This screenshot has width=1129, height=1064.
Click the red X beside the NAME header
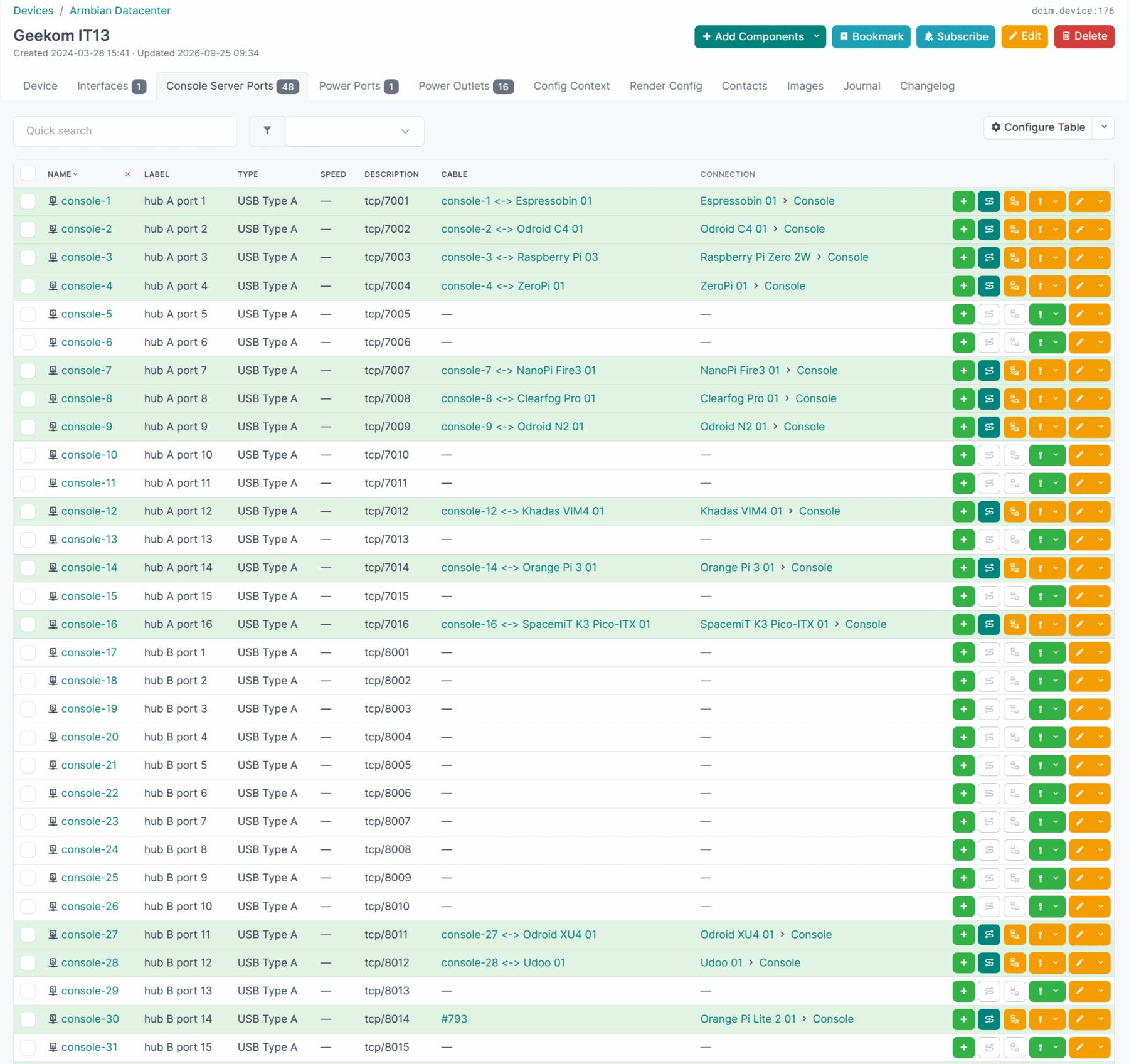click(x=128, y=174)
